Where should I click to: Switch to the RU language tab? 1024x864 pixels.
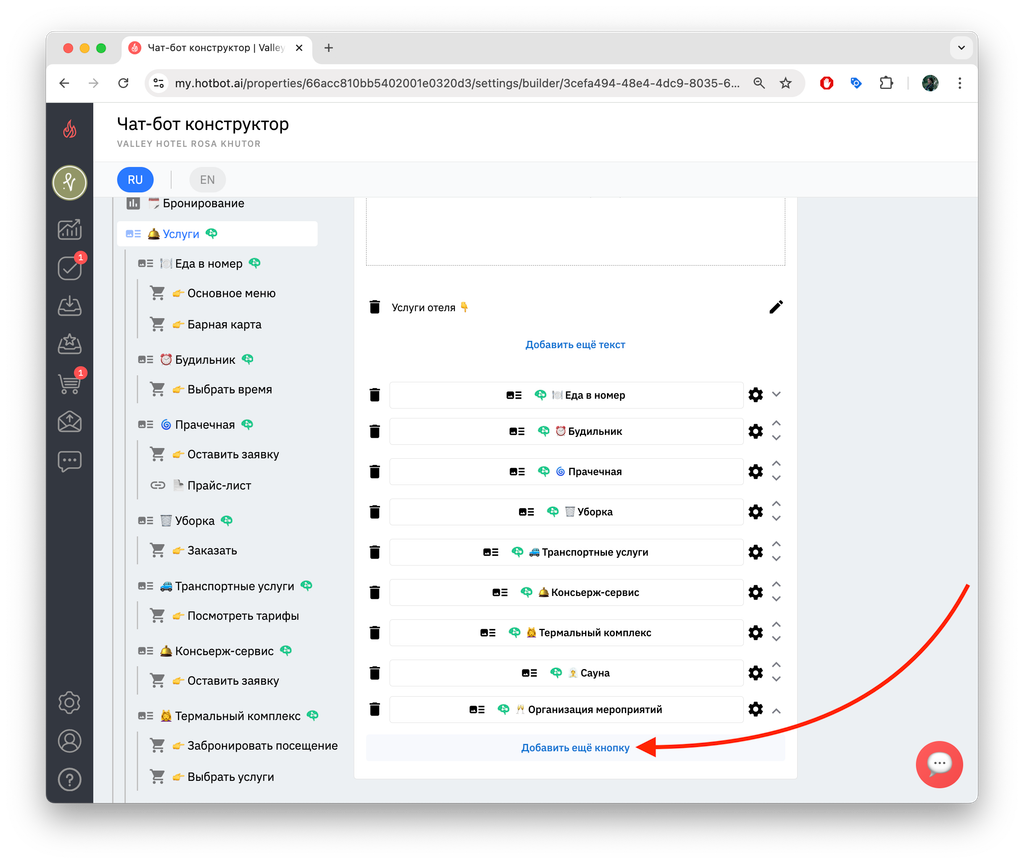pyautogui.click(x=135, y=180)
